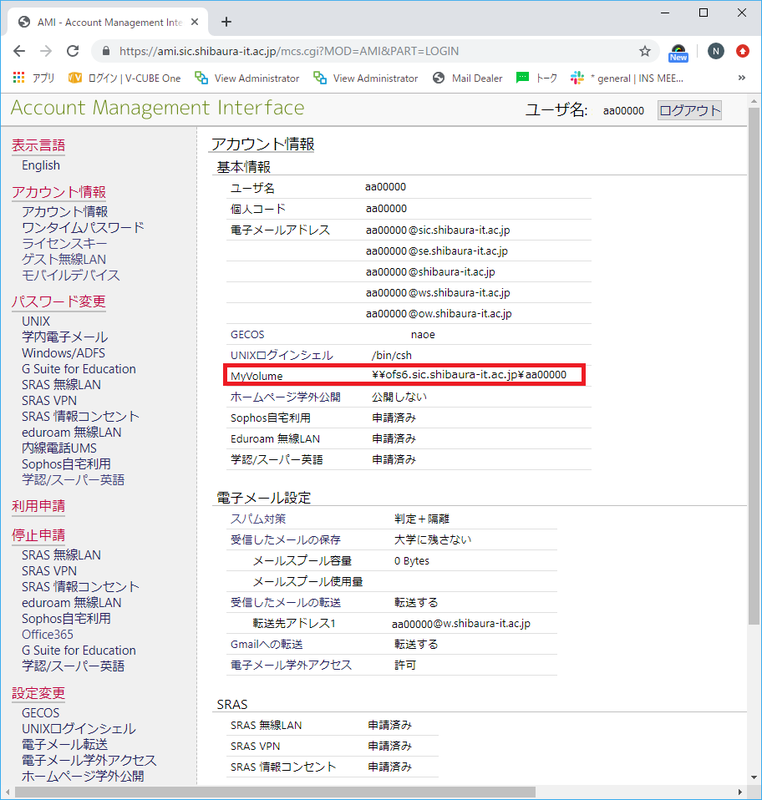The image size is (762, 800).
Task: Bookmark this page with star icon
Action: [645, 51]
